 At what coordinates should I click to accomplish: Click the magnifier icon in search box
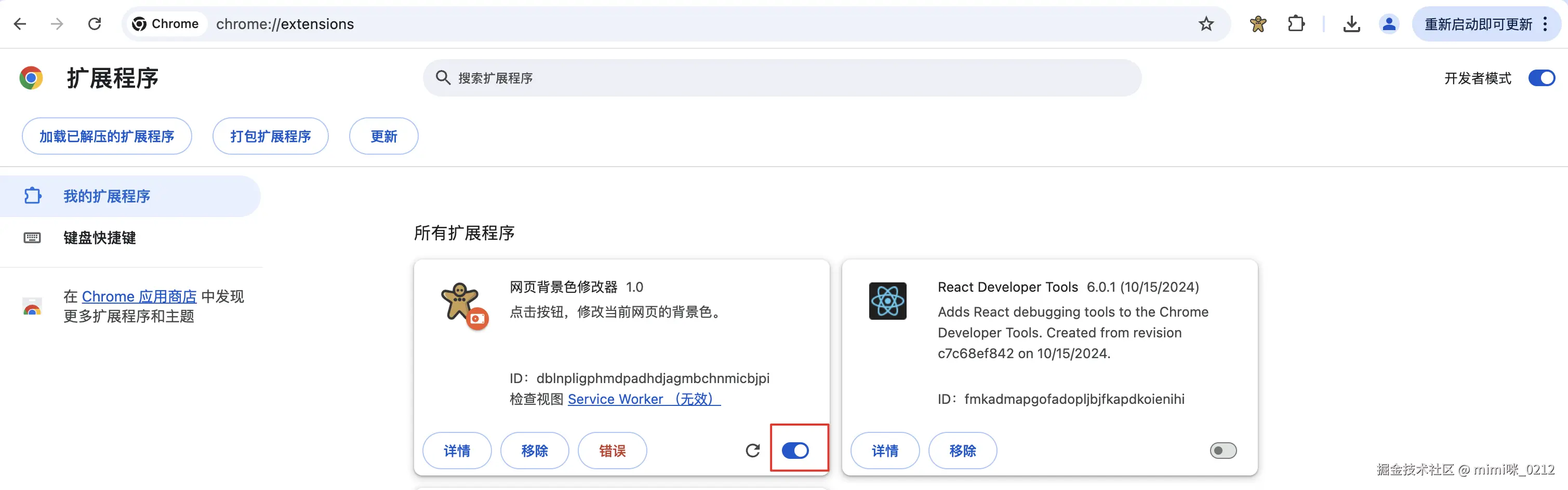click(x=443, y=78)
